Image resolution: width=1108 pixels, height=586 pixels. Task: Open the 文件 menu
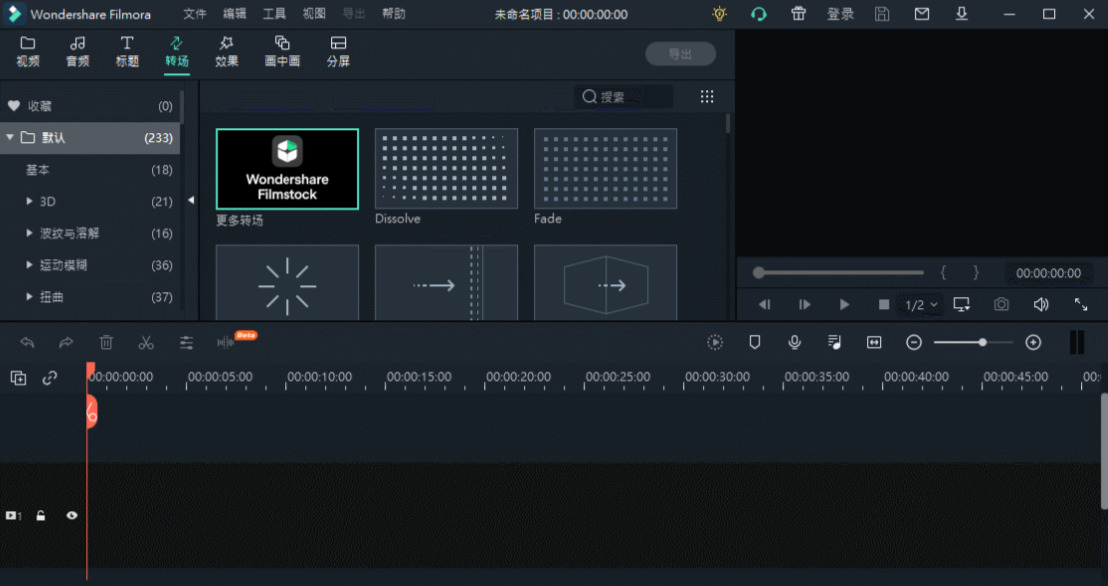[x=195, y=14]
